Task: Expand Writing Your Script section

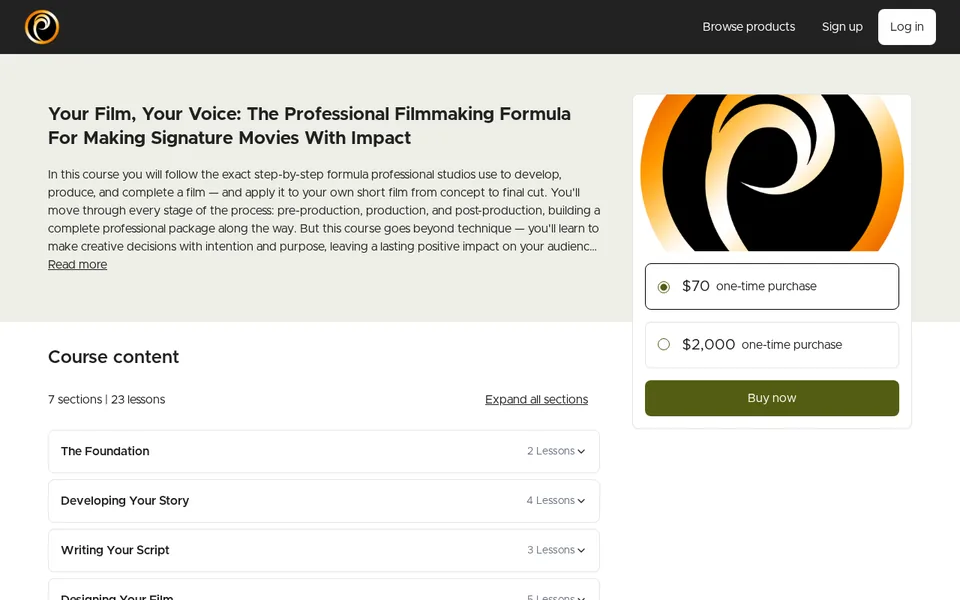Action: [324, 550]
